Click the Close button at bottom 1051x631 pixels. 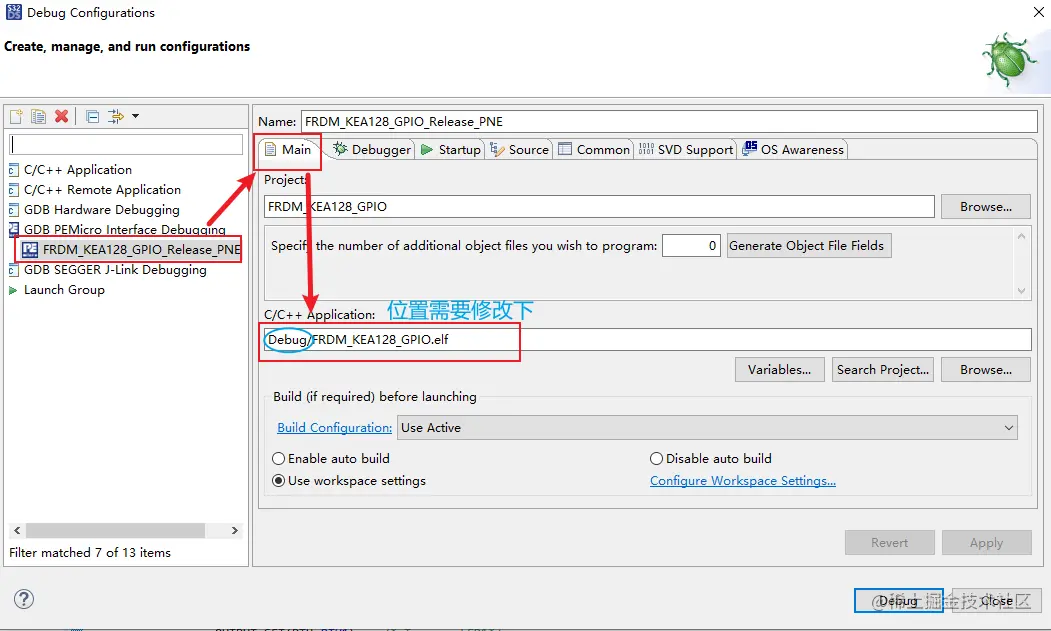[996, 600]
